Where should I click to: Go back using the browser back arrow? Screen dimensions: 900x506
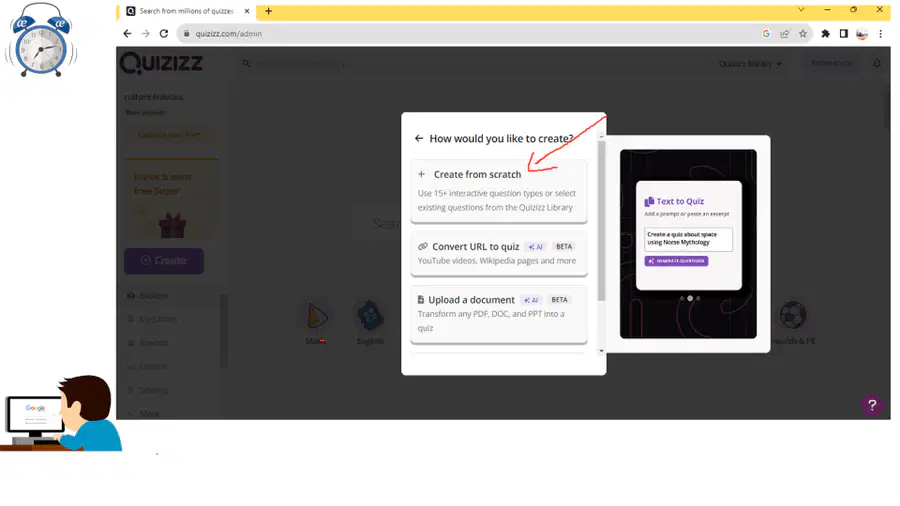127,34
